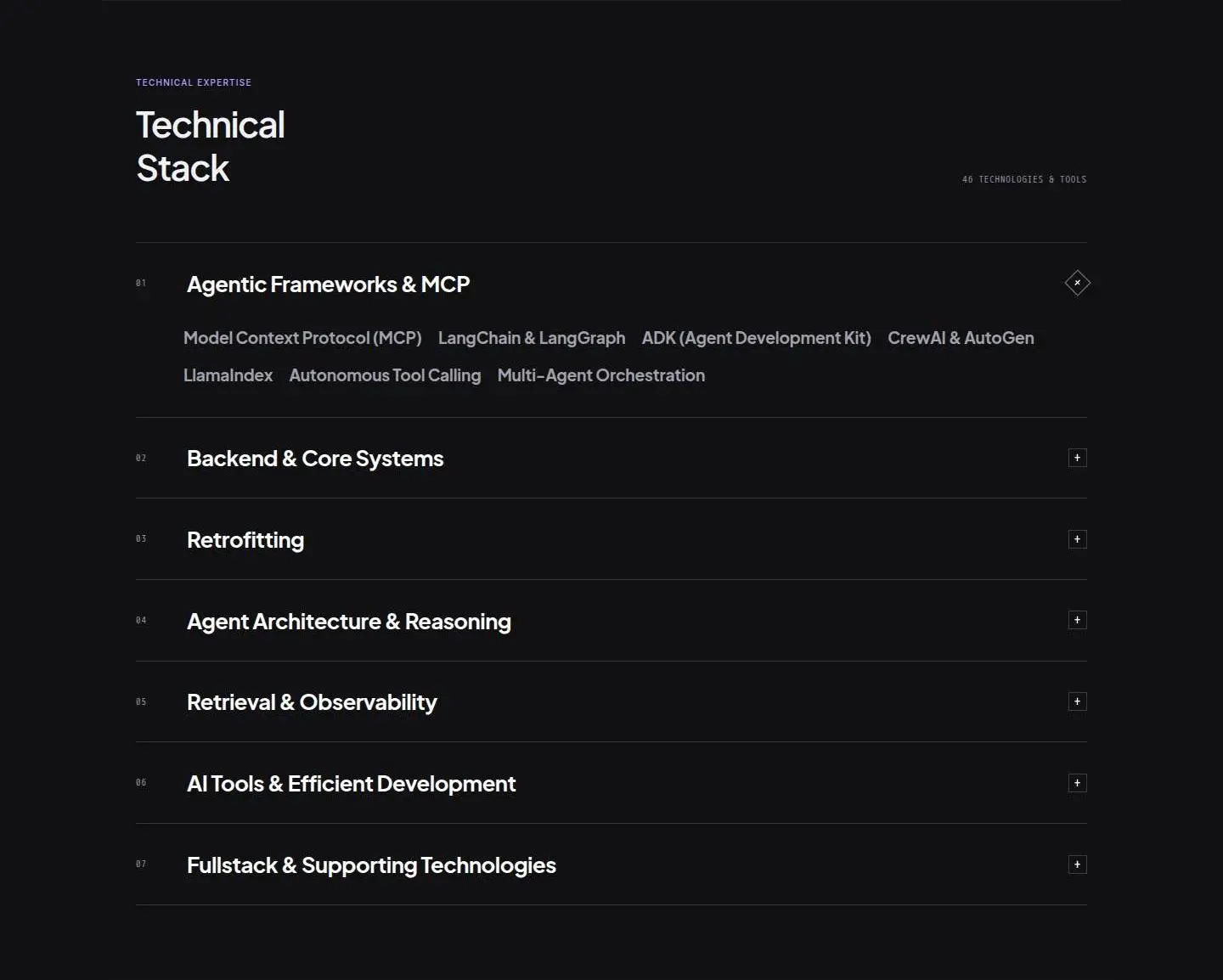This screenshot has width=1223, height=980.
Task: Select the Retrofitting accordion heading
Action: pos(245,540)
